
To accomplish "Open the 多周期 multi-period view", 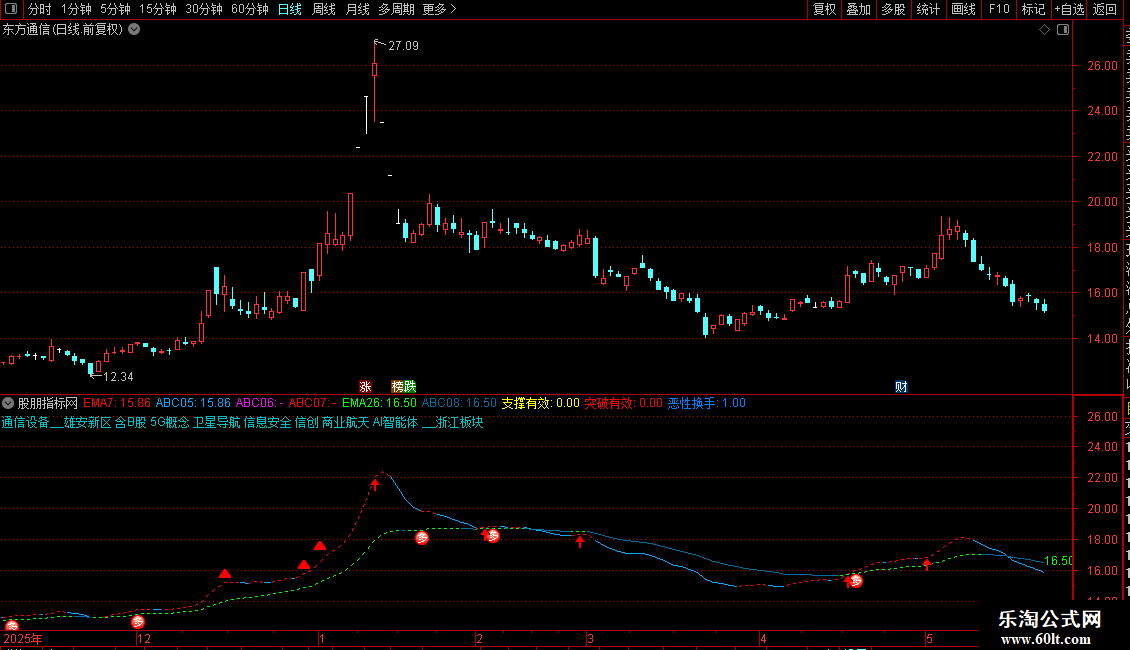I will pyautogui.click(x=396, y=9).
